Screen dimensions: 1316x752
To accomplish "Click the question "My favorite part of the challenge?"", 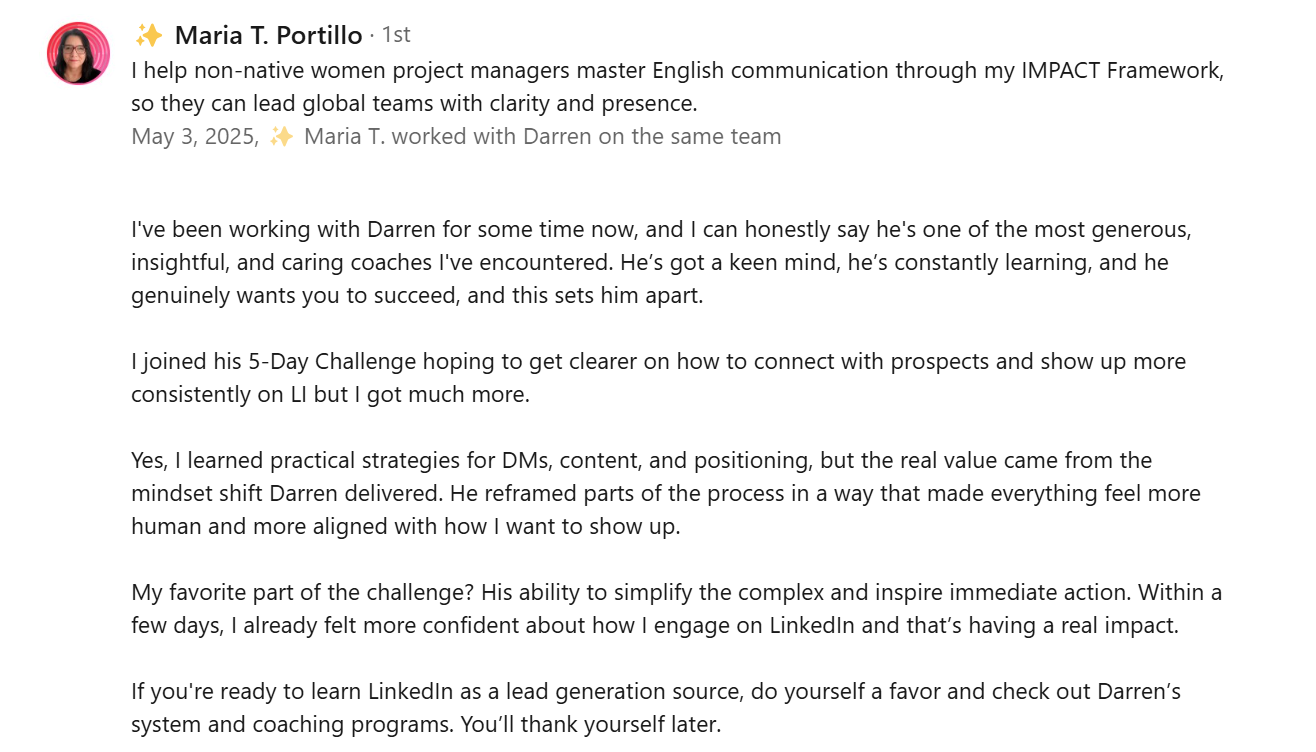I will coord(302,592).
